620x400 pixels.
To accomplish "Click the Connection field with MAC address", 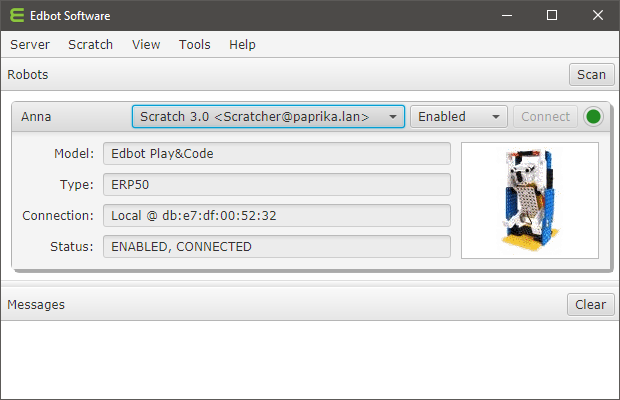I will point(277,215).
